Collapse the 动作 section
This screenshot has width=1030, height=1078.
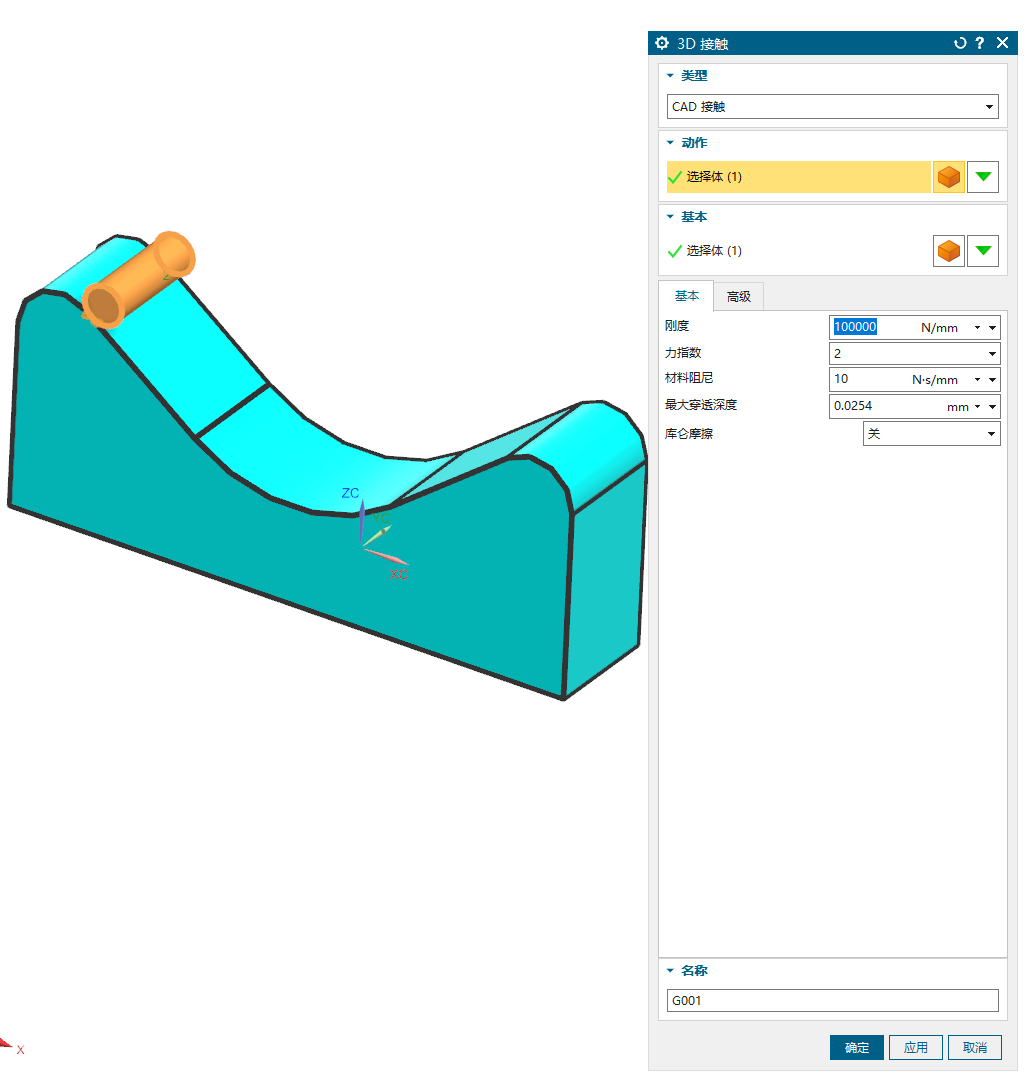pos(671,143)
